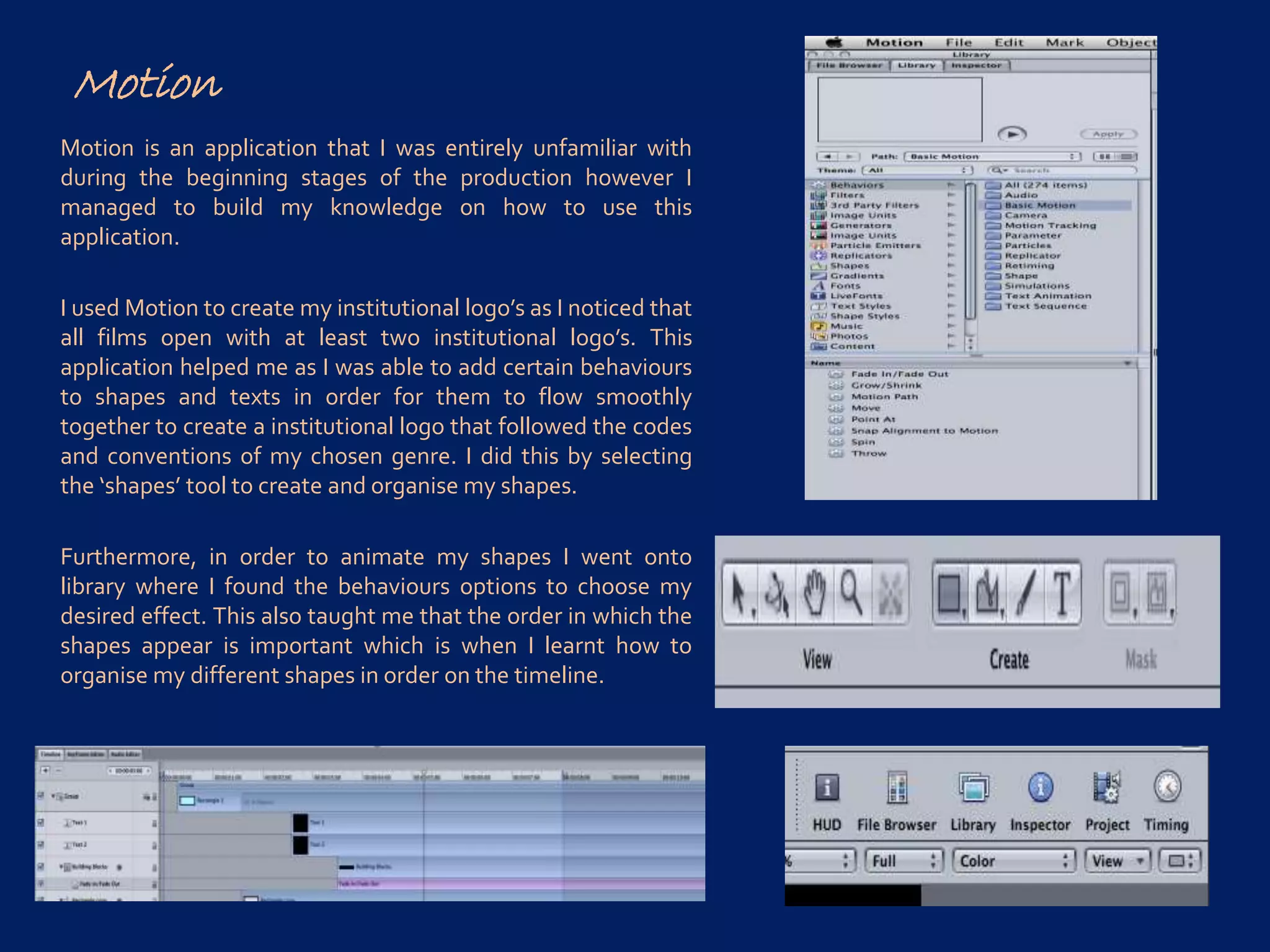
Task: Open the Shapes library category
Action: point(841,265)
